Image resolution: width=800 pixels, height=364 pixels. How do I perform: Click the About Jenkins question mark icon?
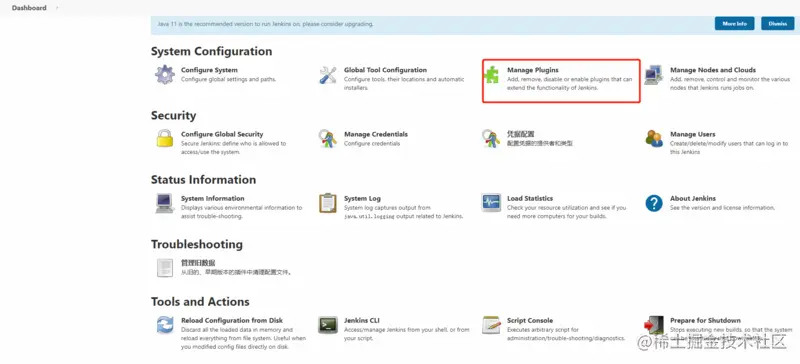[x=654, y=203]
